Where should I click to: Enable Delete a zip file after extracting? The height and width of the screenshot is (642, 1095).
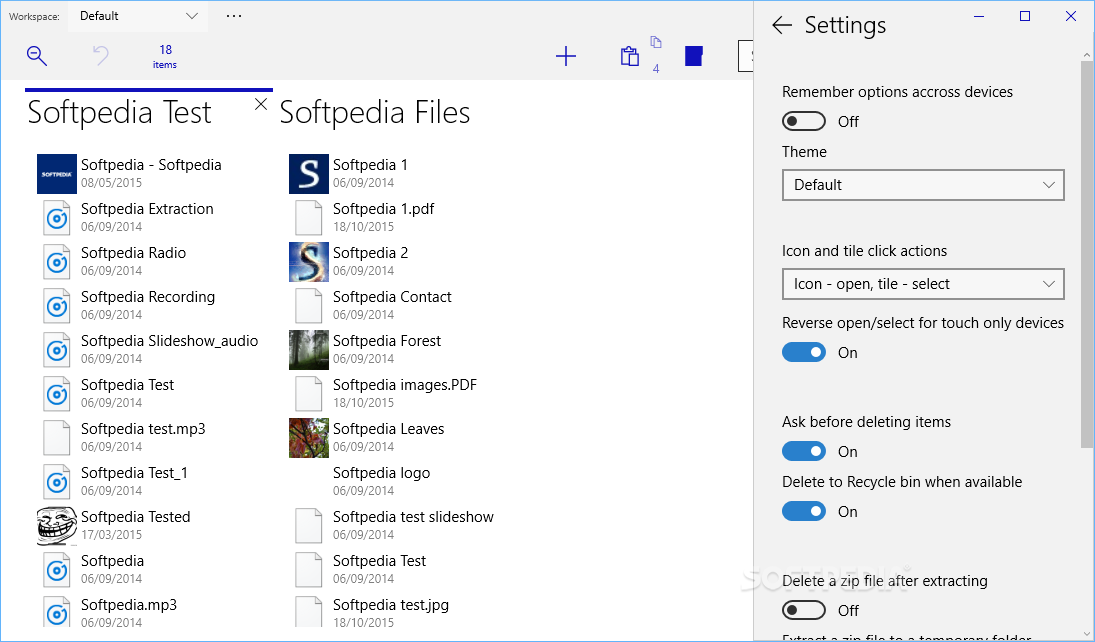(x=804, y=611)
